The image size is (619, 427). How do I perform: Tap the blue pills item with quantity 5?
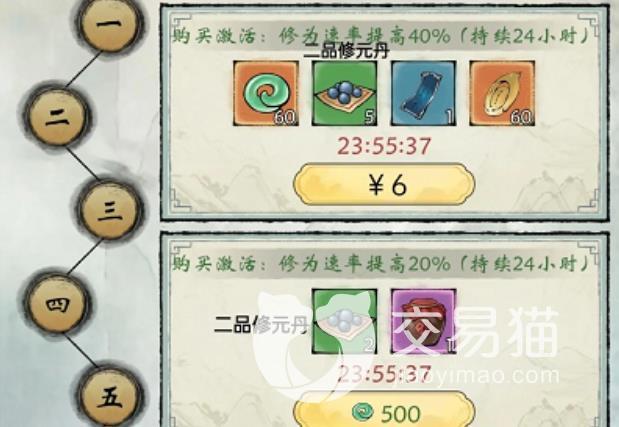(x=345, y=94)
